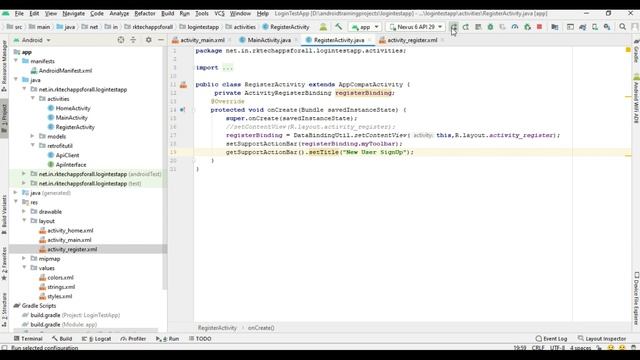Expand the models package
640x360 pixels.
(x=33, y=136)
